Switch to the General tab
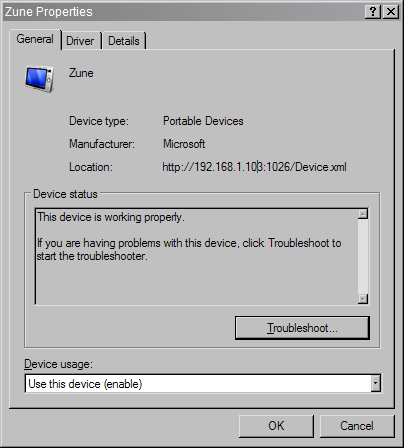 pyautogui.click(x=35, y=39)
